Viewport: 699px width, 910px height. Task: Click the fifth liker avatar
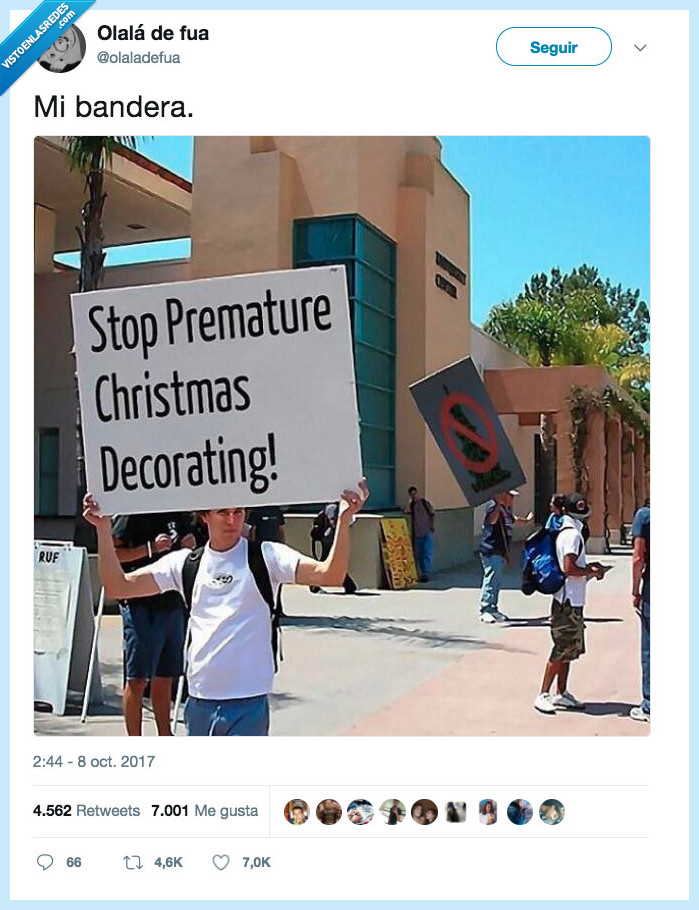(x=424, y=811)
